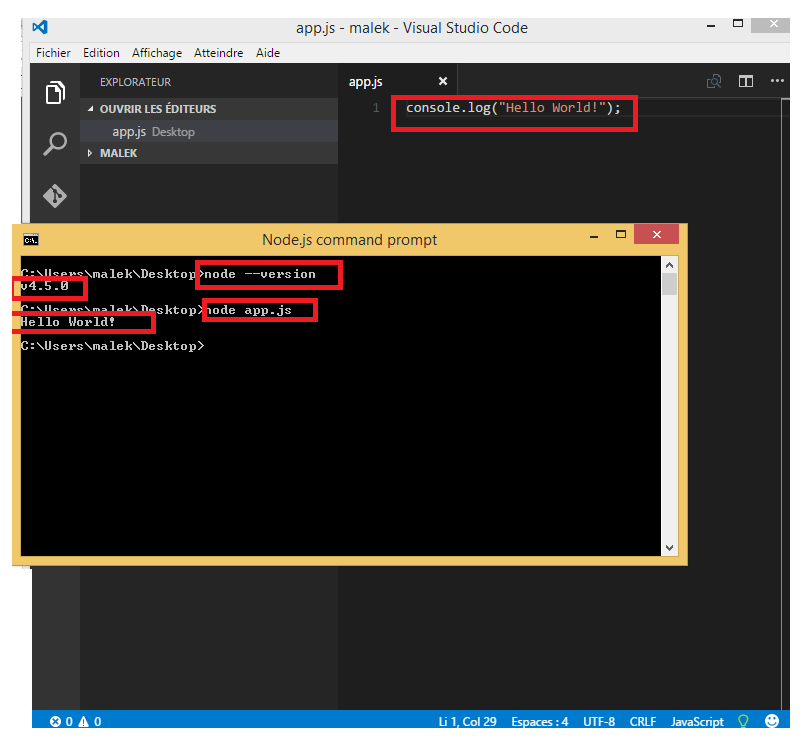
Task: Change indentation via Espaces : 4
Action: tap(540, 721)
